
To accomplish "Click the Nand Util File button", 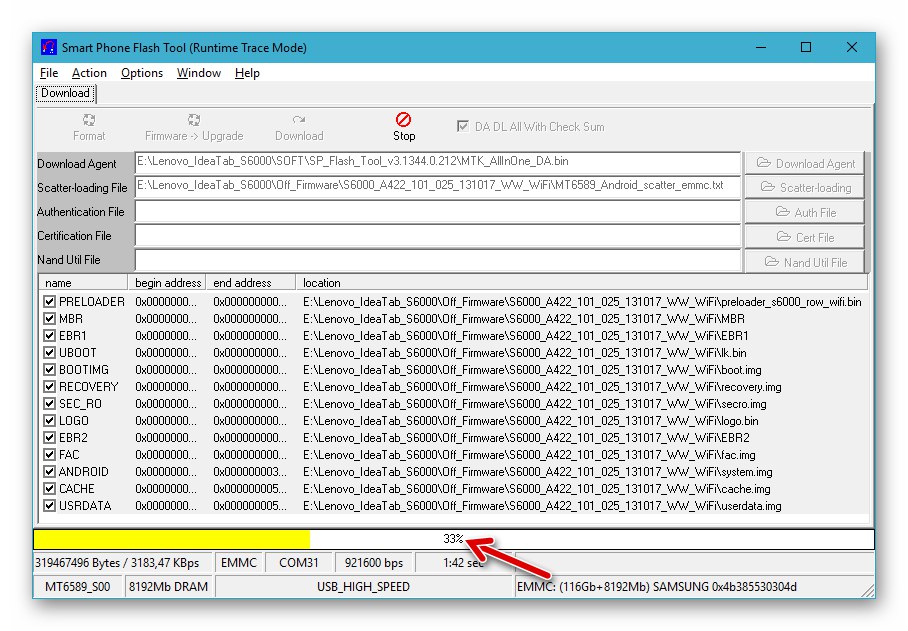I will pos(805,261).
